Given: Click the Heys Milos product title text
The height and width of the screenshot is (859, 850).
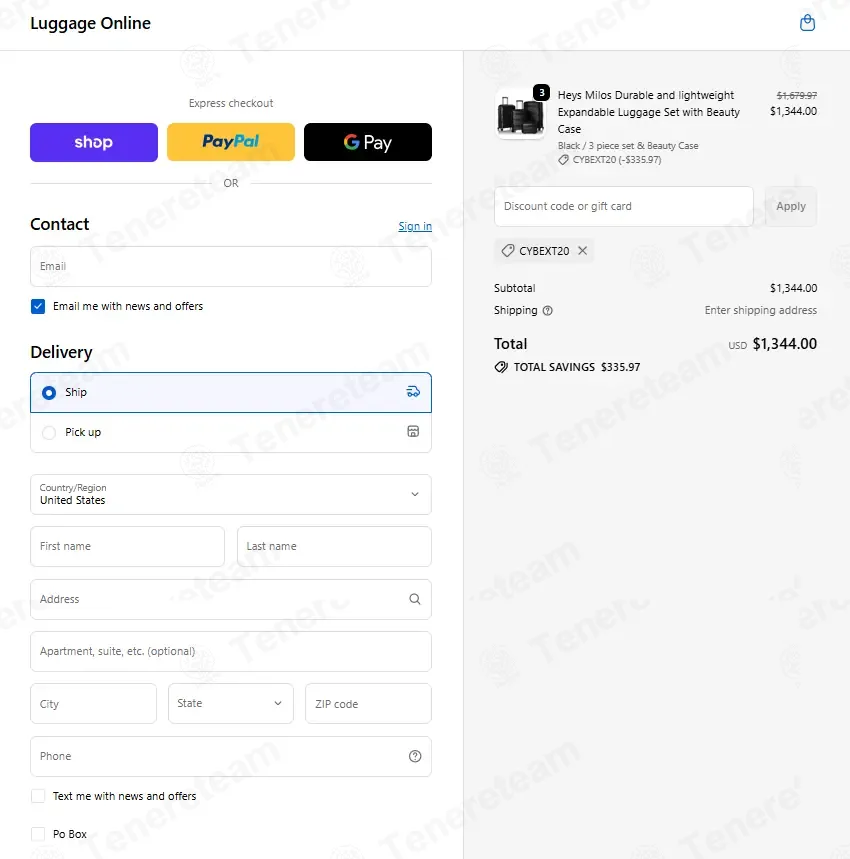Looking at the screenshot, I should point(648,112).
